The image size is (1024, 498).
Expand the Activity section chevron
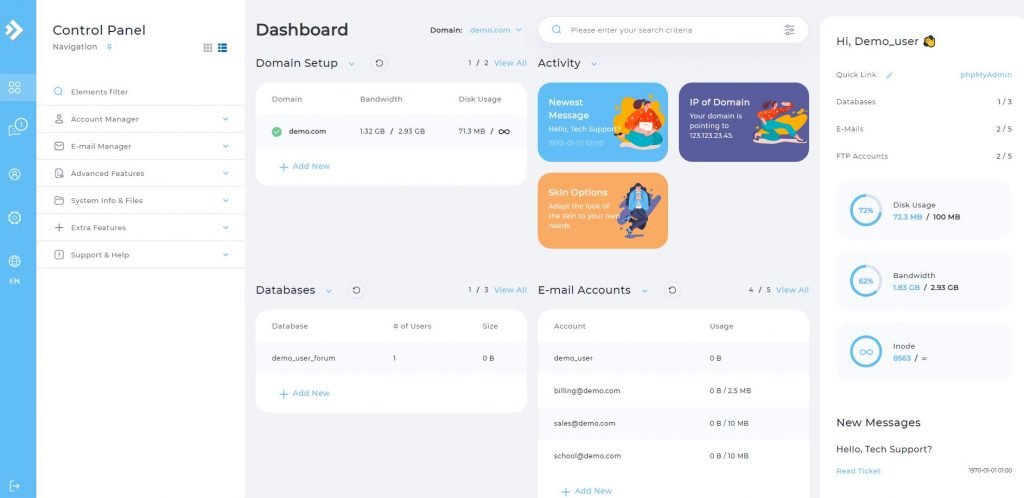coord(594,64)
